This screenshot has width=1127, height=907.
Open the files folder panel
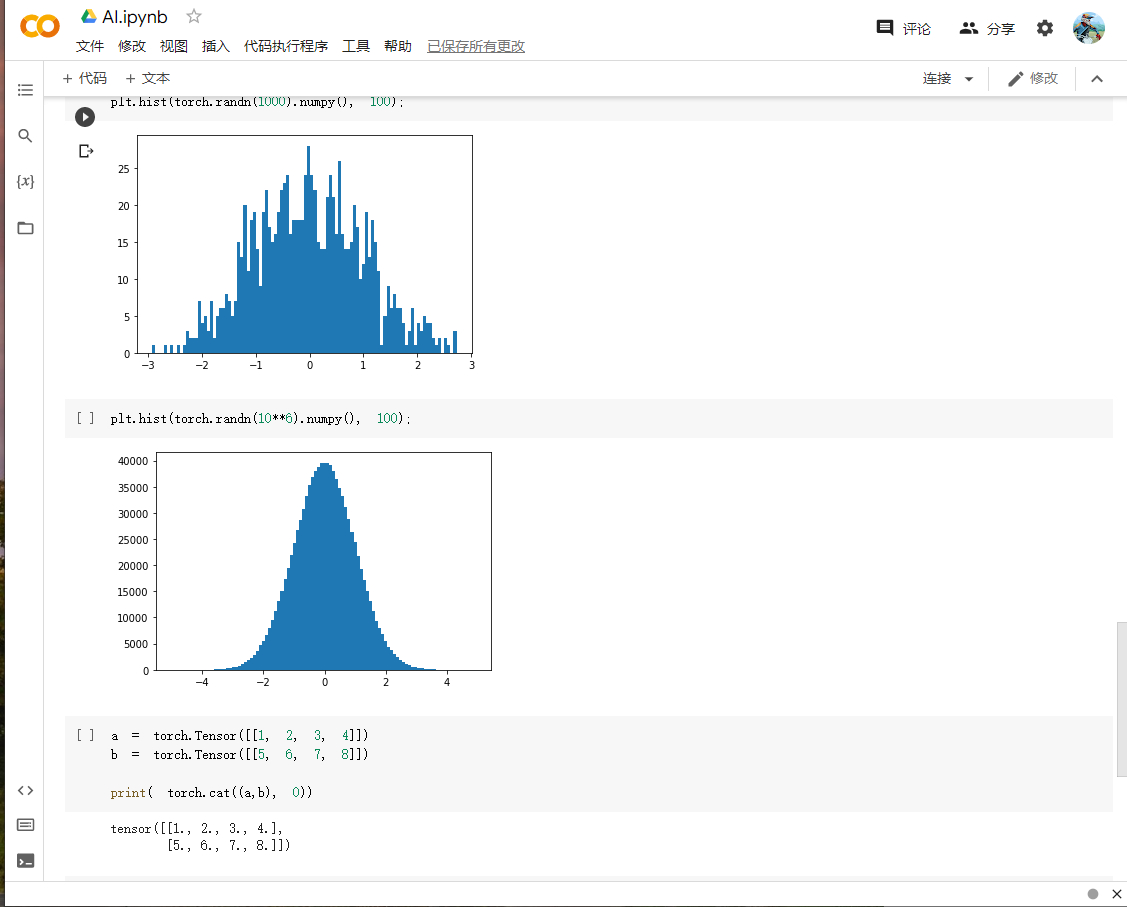point(25,228)
